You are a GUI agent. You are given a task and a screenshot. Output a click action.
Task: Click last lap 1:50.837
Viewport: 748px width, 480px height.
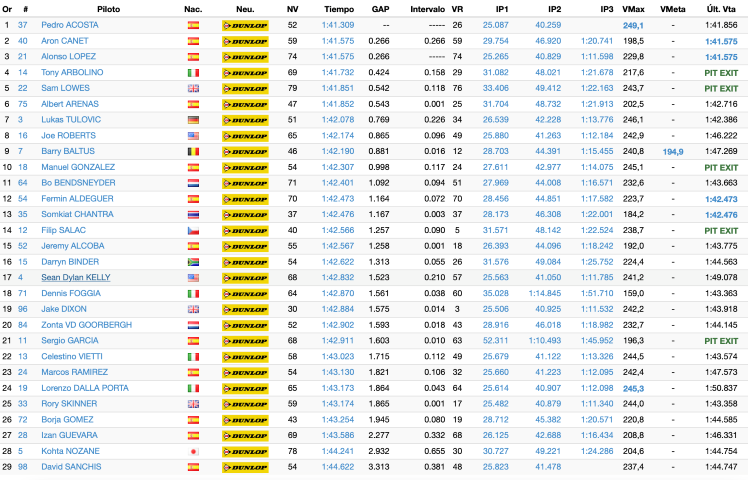pos(721,388)
